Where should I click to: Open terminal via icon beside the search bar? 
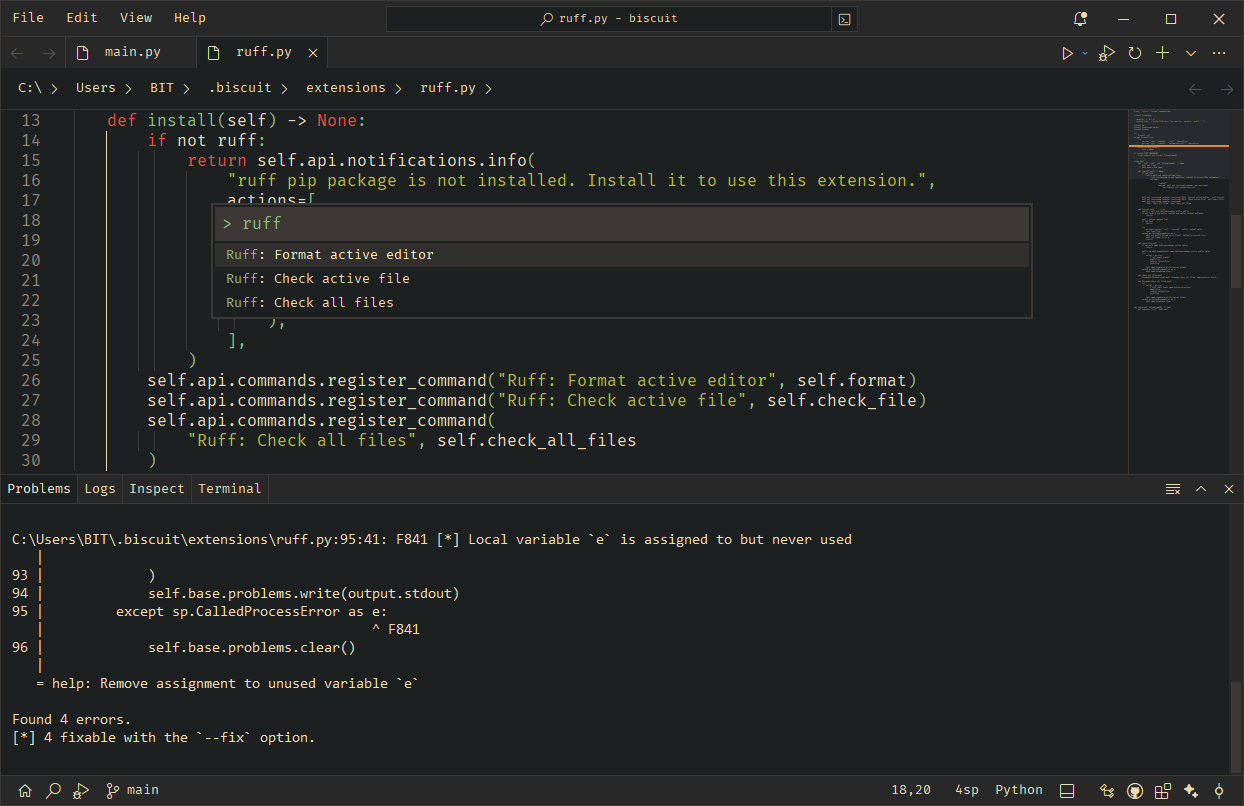click(x=846, y=19)
